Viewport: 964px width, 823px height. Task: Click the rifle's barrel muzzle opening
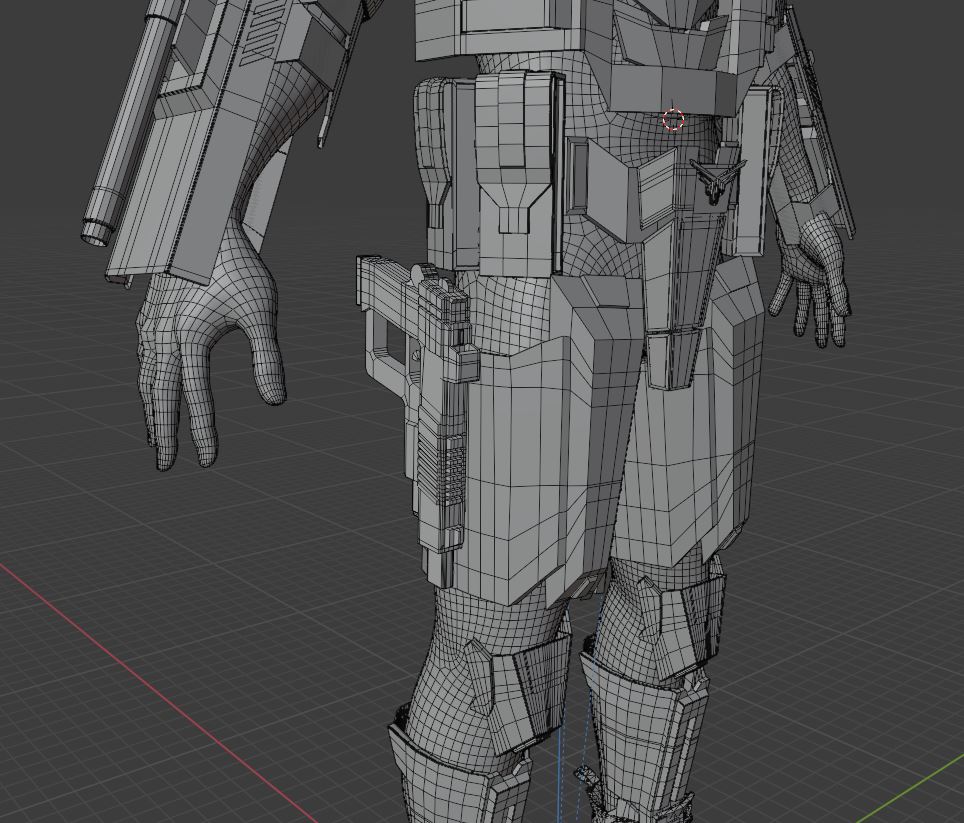coord(97,235)
